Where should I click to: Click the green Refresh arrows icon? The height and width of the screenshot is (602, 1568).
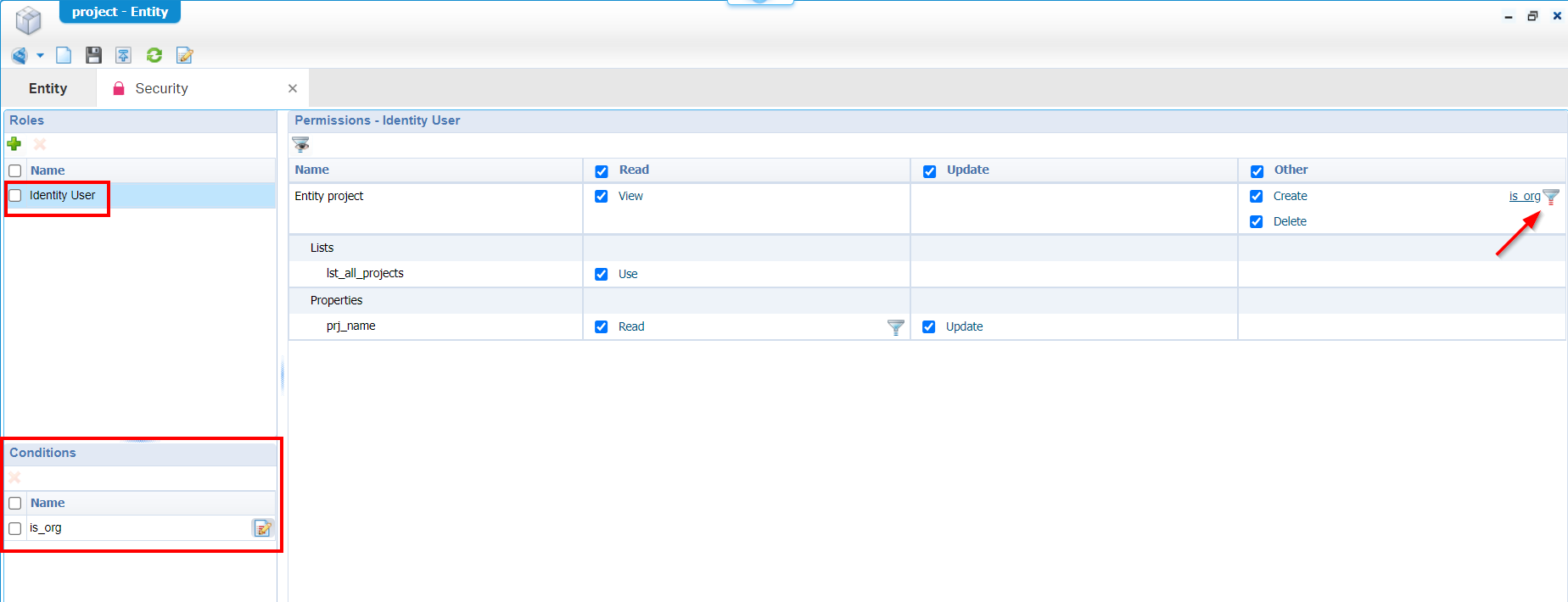[x=154, y=55]
